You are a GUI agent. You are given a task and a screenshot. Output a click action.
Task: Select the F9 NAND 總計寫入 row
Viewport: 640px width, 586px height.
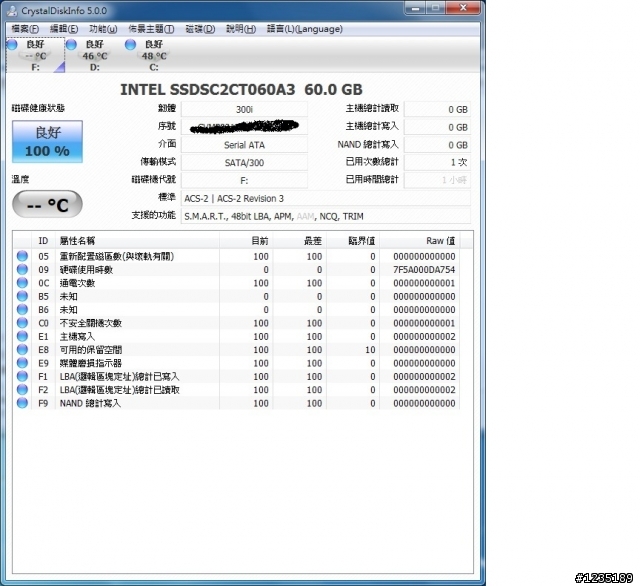pos(237,403)
